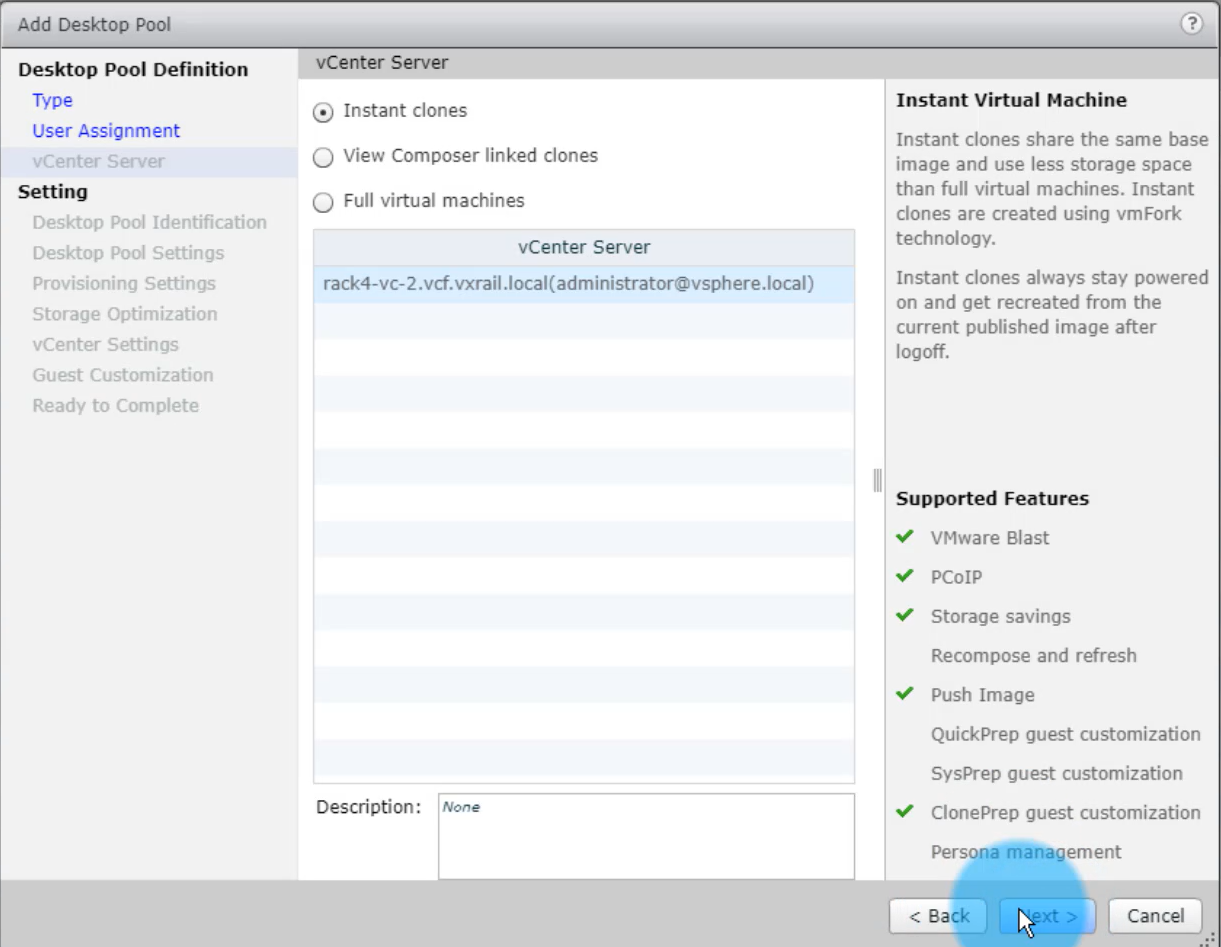Click the panel splitter handle

[x=878, y=480]
